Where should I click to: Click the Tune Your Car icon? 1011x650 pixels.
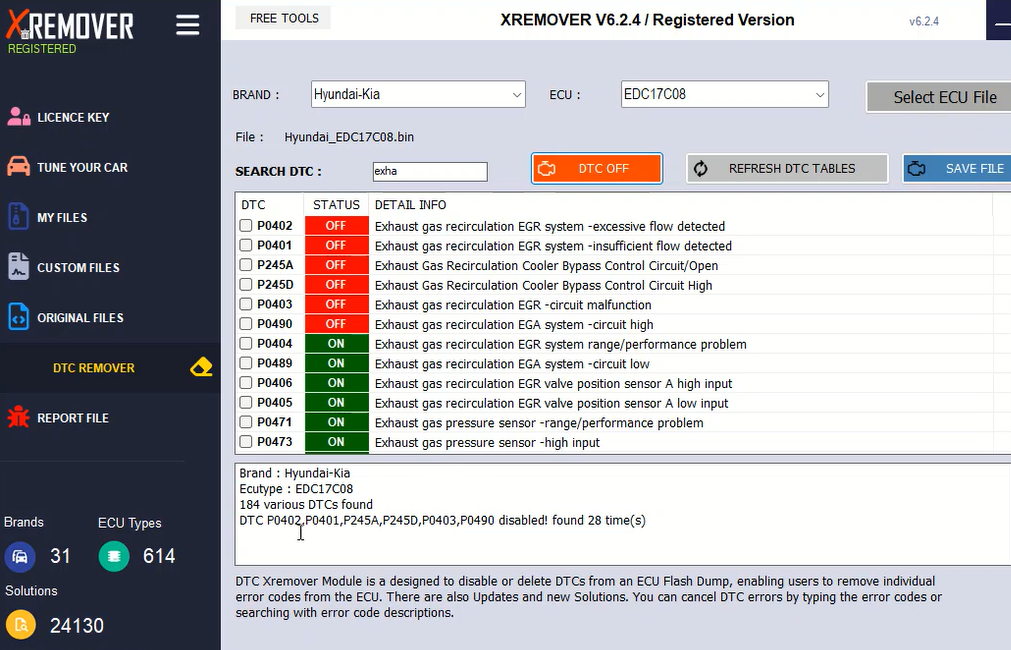(x=19, y=166)
